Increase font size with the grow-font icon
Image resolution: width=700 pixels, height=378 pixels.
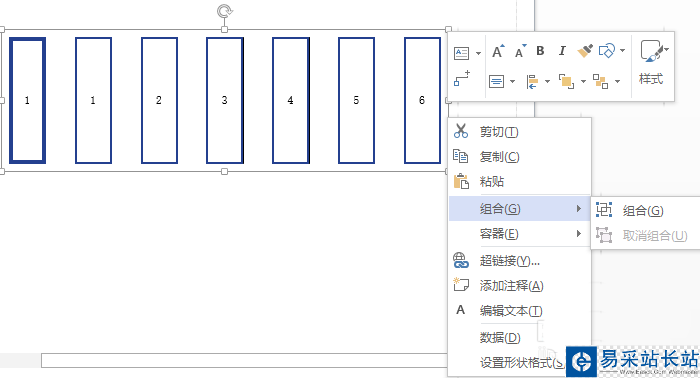498,51
